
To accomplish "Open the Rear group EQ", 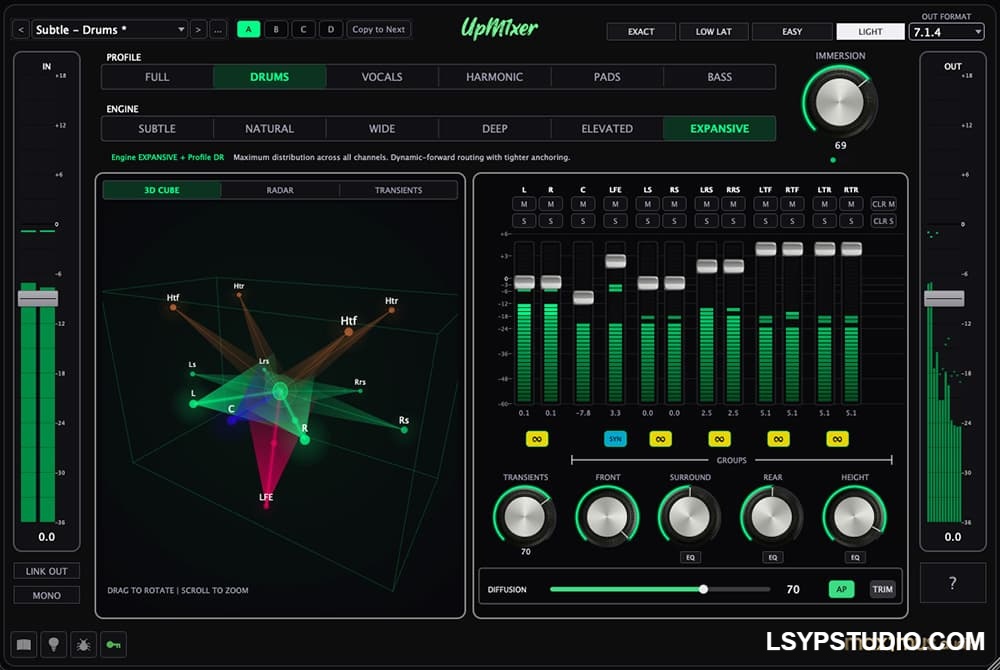I will [x=772, y=557].
